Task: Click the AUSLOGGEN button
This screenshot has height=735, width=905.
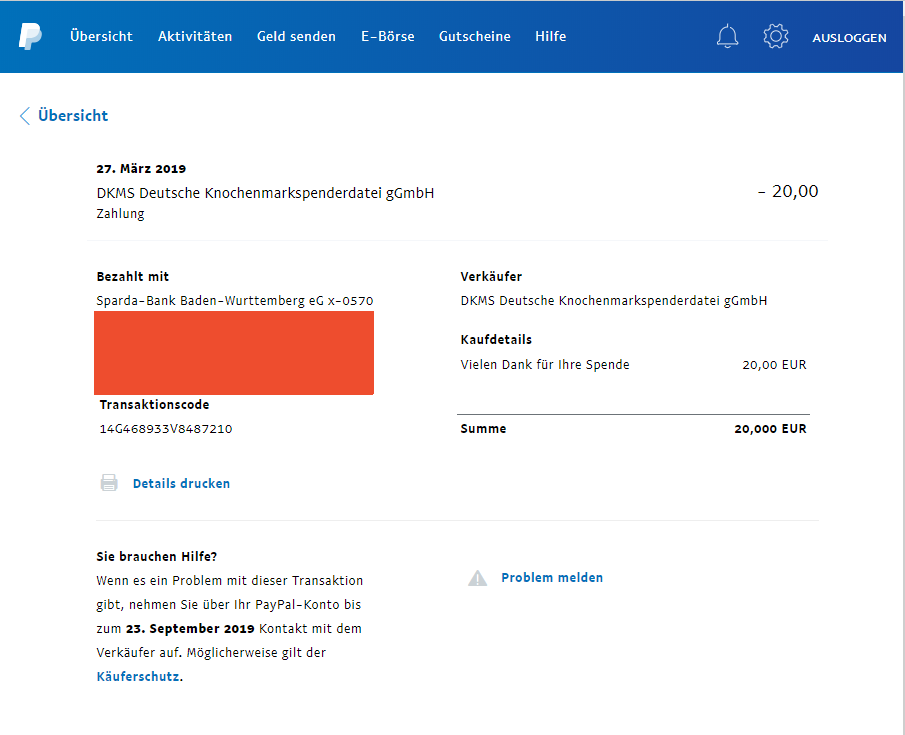Action: pos(849,38)
